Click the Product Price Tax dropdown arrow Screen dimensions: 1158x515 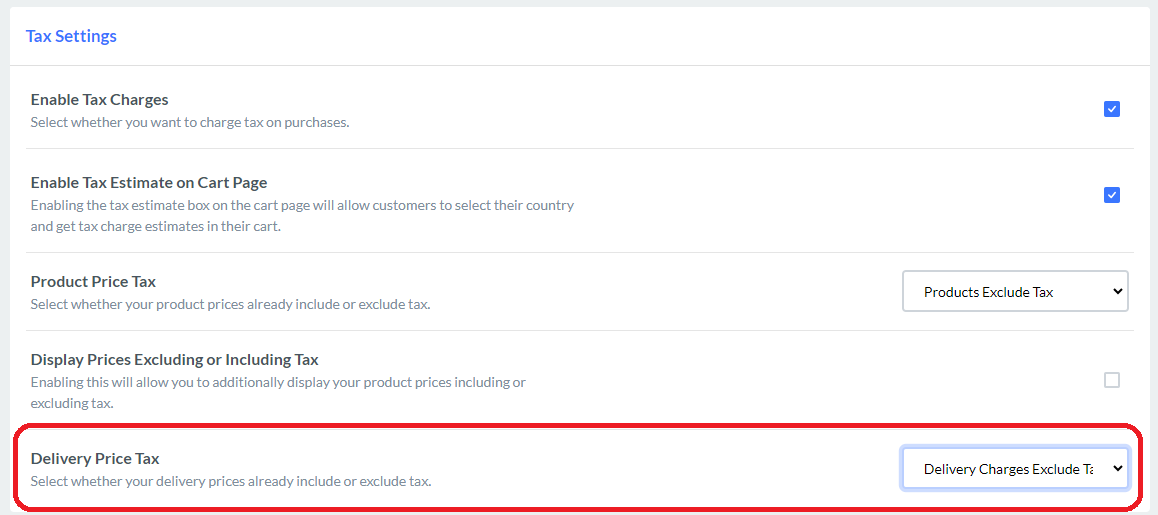1117,292
